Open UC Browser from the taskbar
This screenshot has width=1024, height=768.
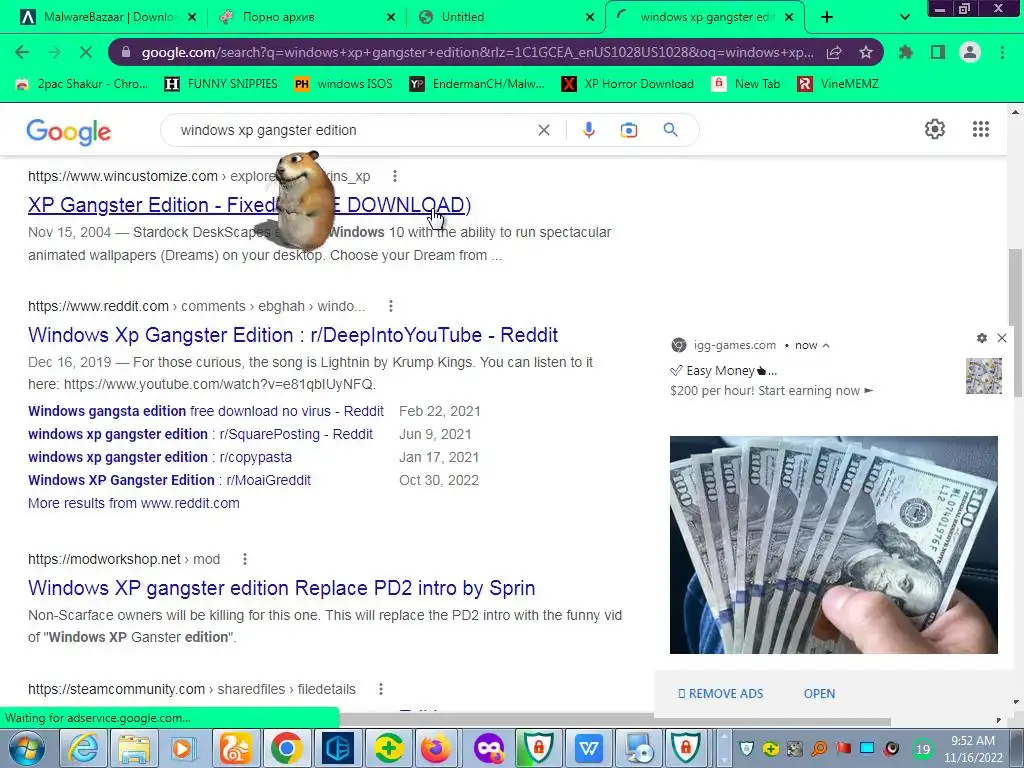[236, 748]
